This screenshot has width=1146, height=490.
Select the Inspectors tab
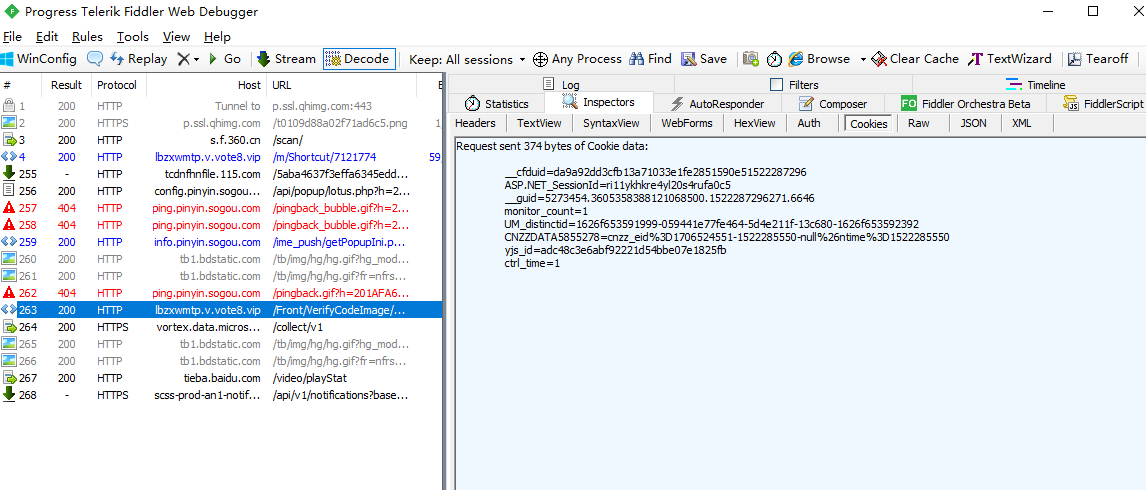(599, 103)
